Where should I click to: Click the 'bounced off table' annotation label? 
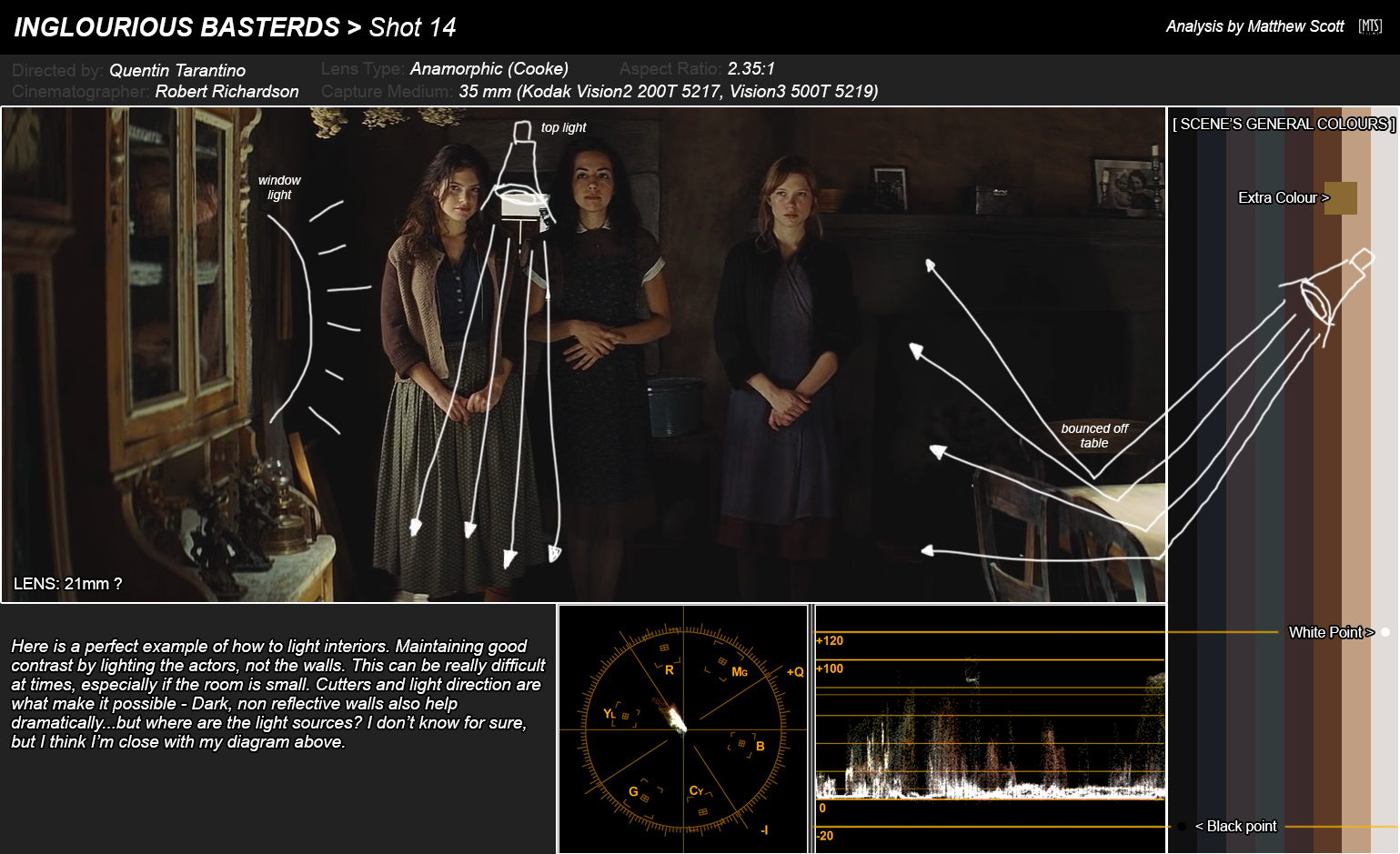click(1094, 436)
